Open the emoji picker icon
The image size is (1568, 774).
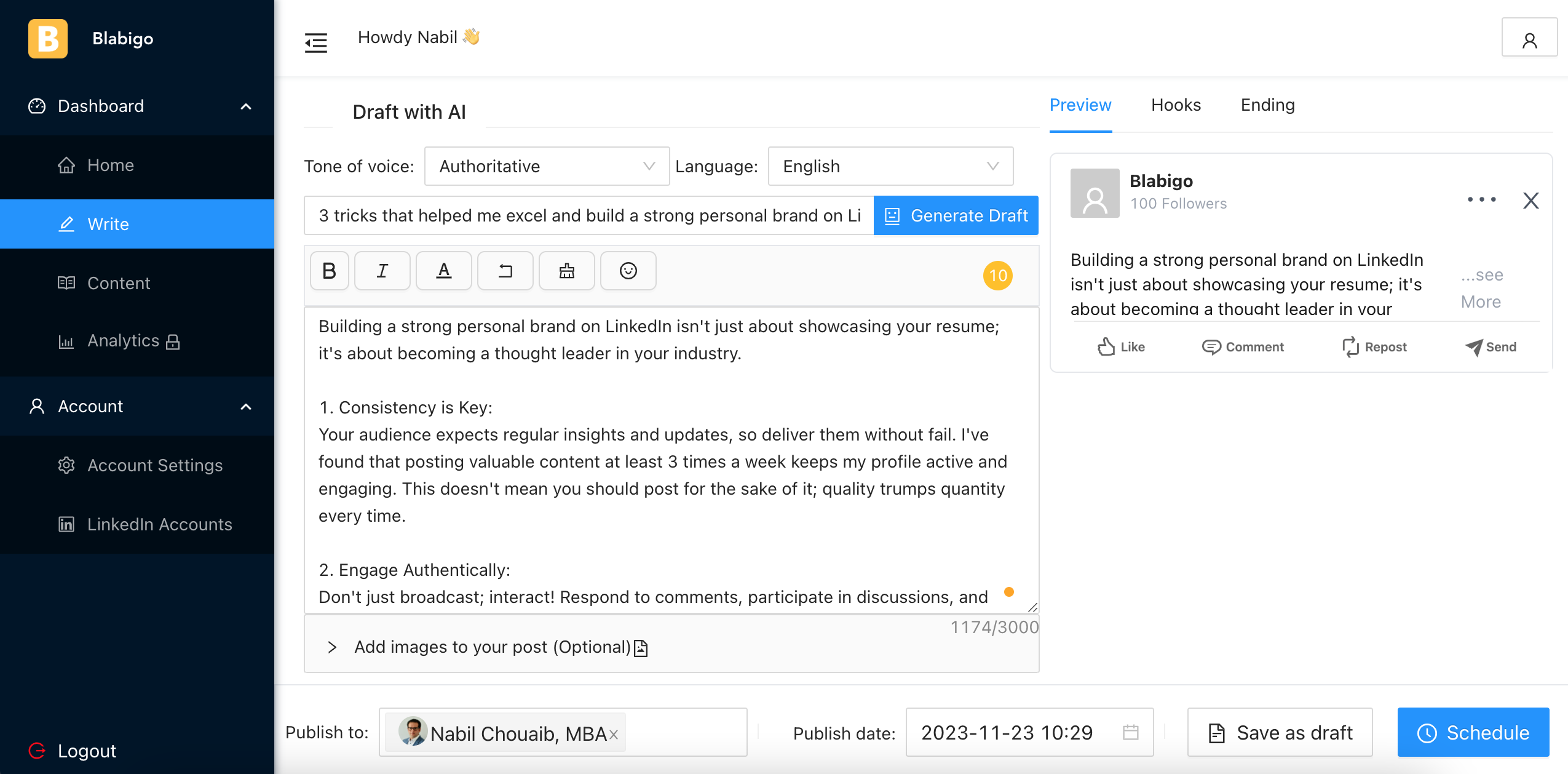[x=628, y=271]
